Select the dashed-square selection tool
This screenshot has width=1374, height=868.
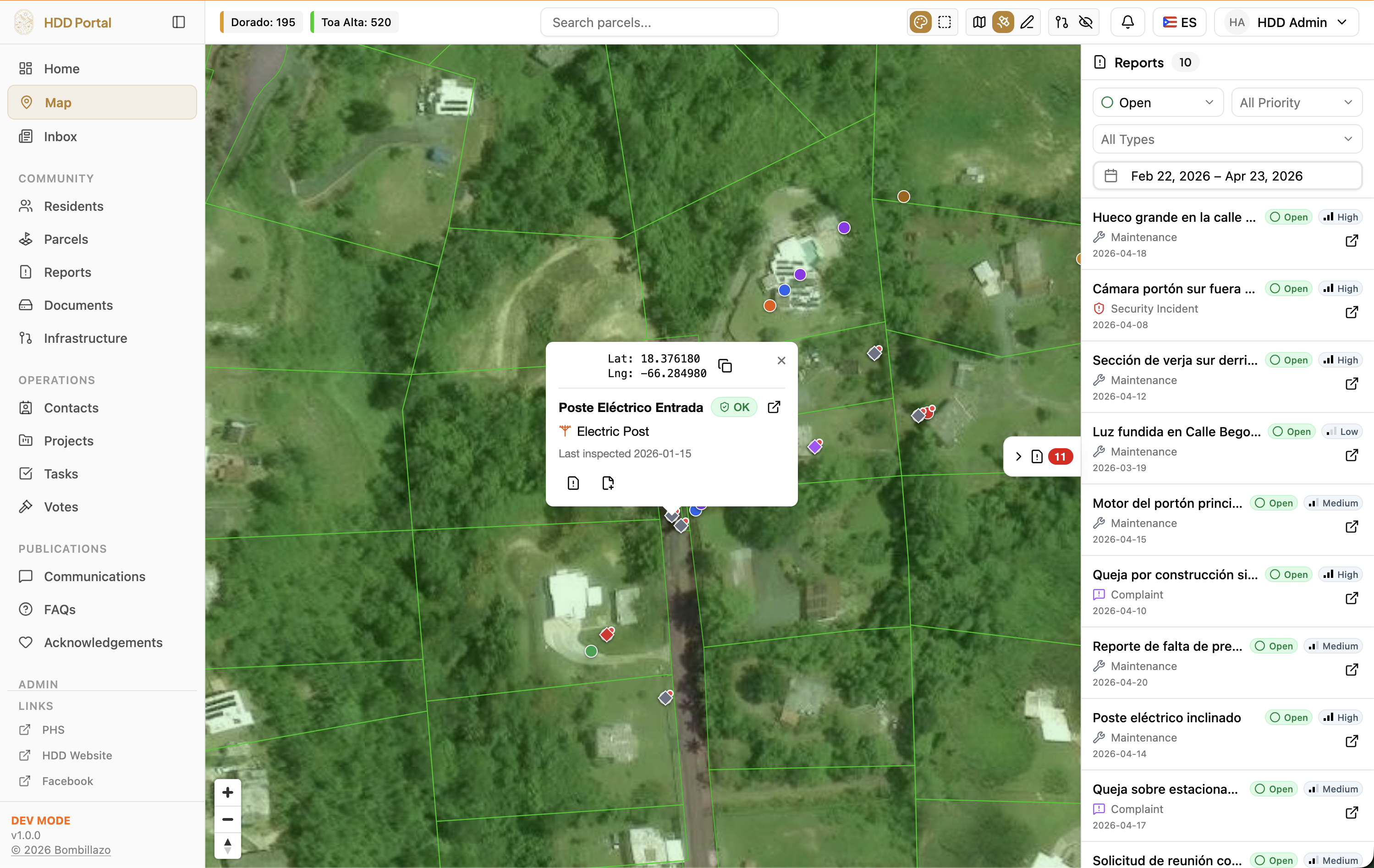[x=945, y=22]
